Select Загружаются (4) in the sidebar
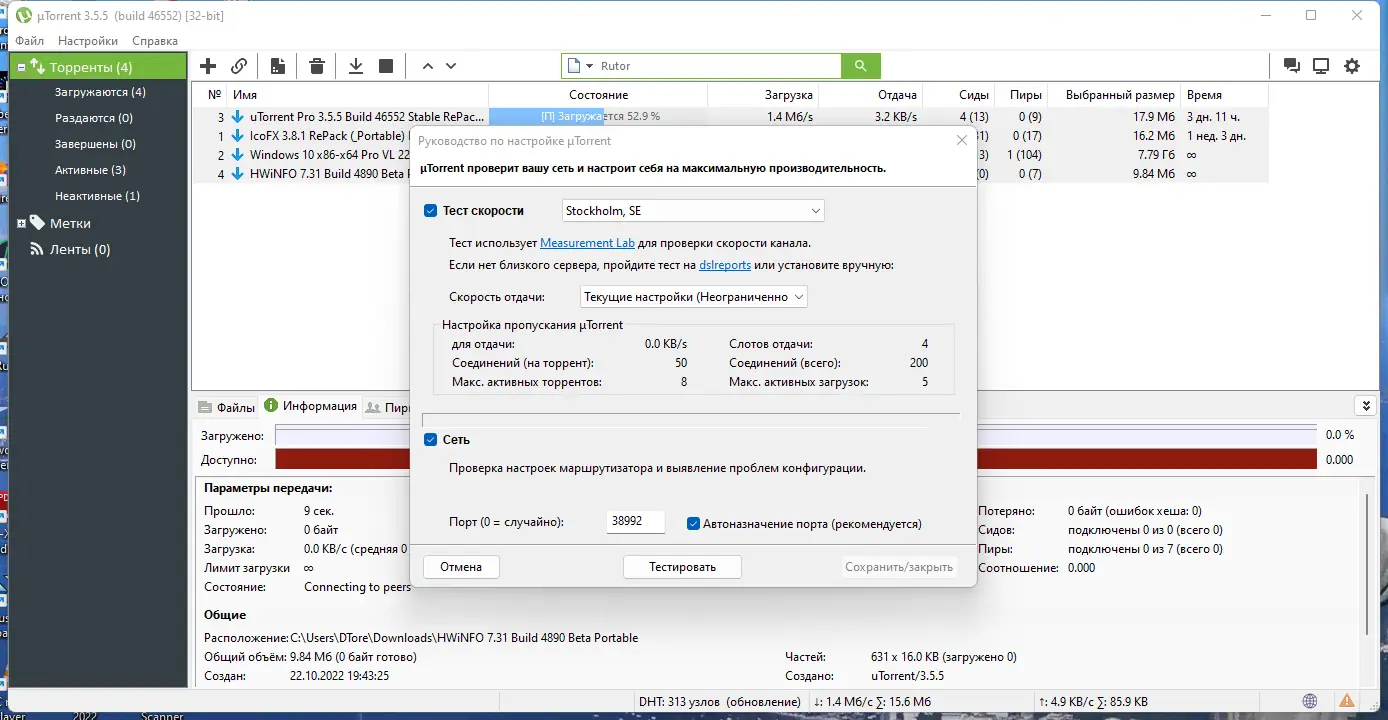 [100, 92]
